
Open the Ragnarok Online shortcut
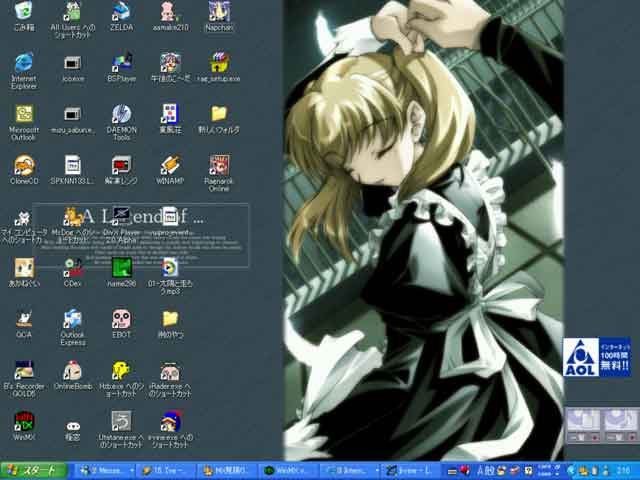(x=218, y=166)
